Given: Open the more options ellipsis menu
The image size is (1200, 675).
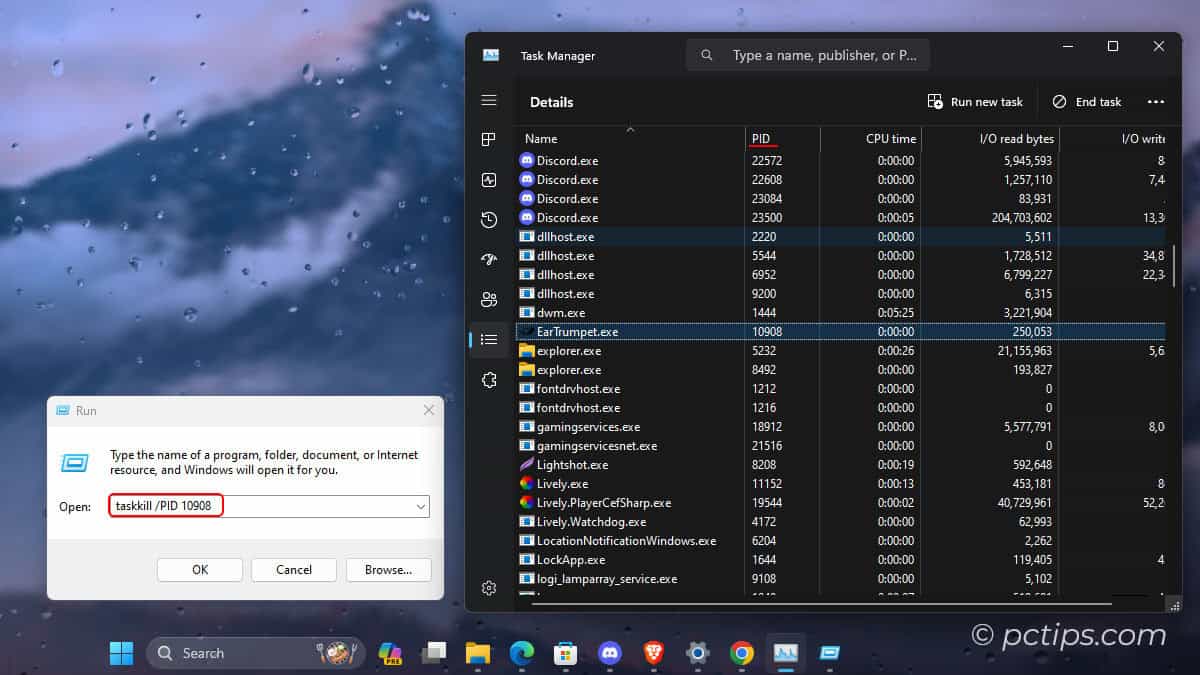Looking at the screenshot, I should pyautogui.click(x=1156, y=101).
